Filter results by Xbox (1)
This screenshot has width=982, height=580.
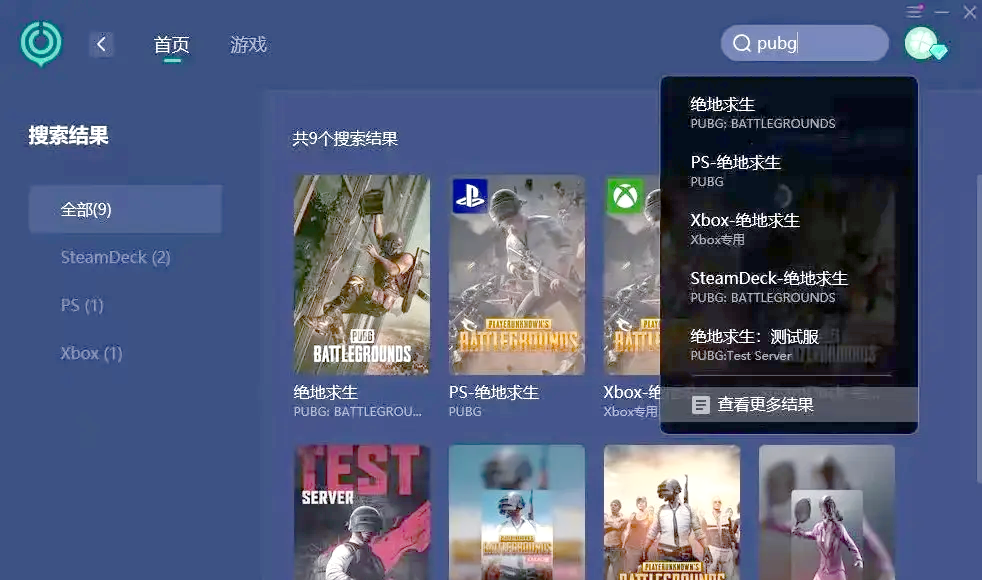click(91, 352)
